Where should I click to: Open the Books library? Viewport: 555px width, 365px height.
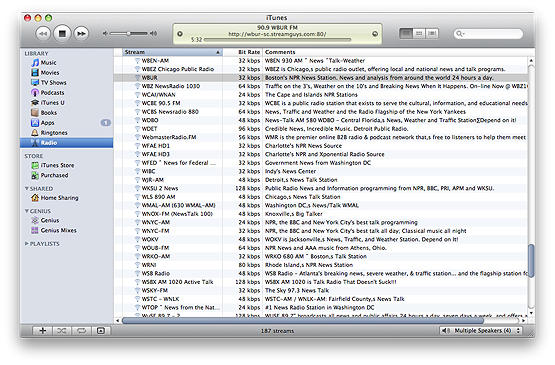[x=49, y=113]
